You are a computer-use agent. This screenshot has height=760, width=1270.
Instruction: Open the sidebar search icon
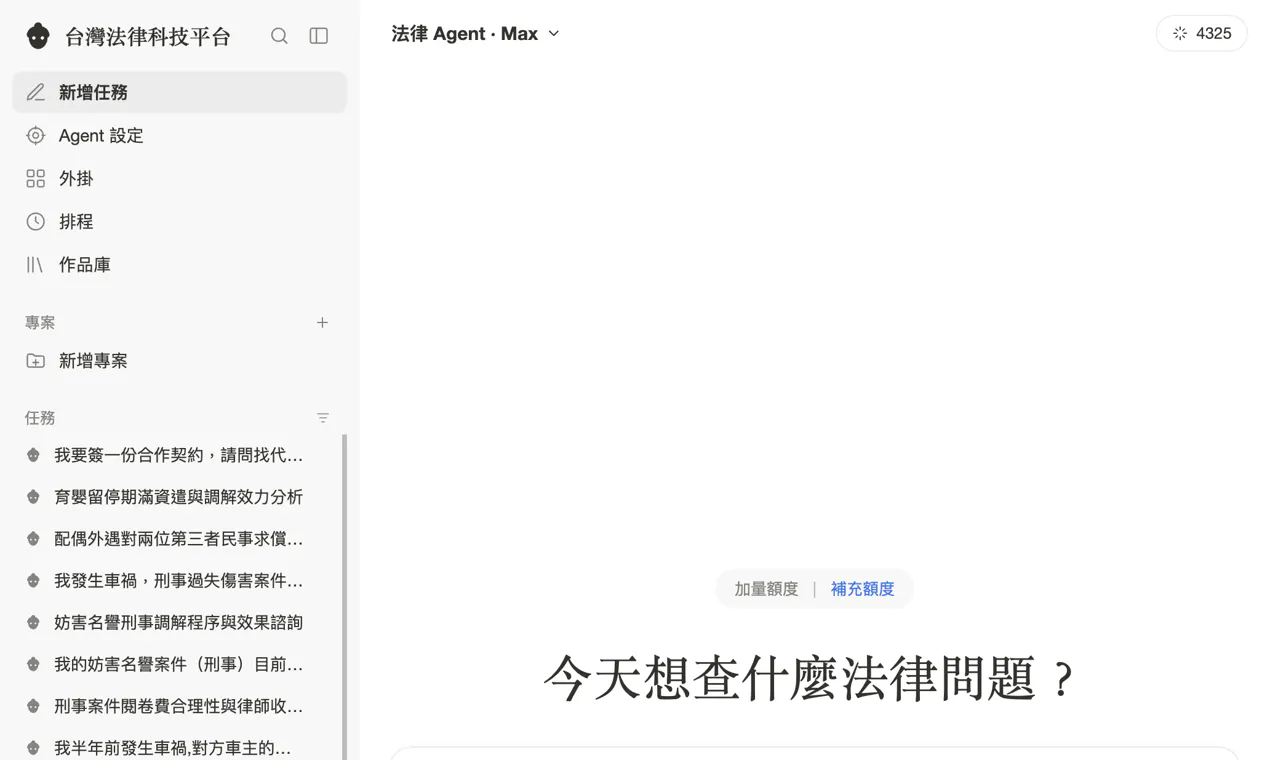279,36
